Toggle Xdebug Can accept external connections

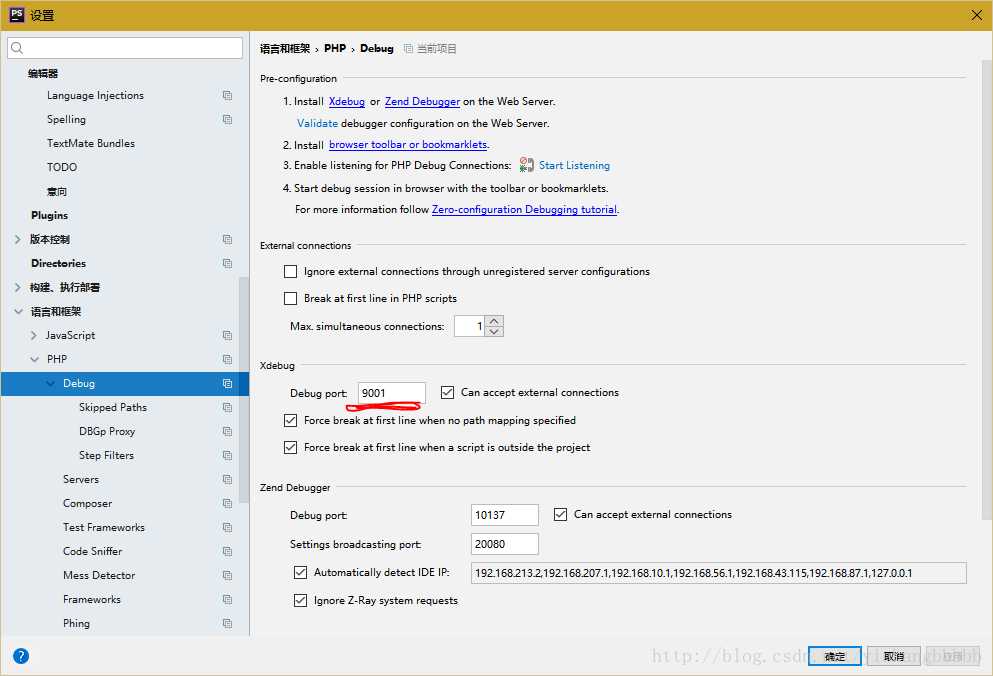tap(448, 392)
